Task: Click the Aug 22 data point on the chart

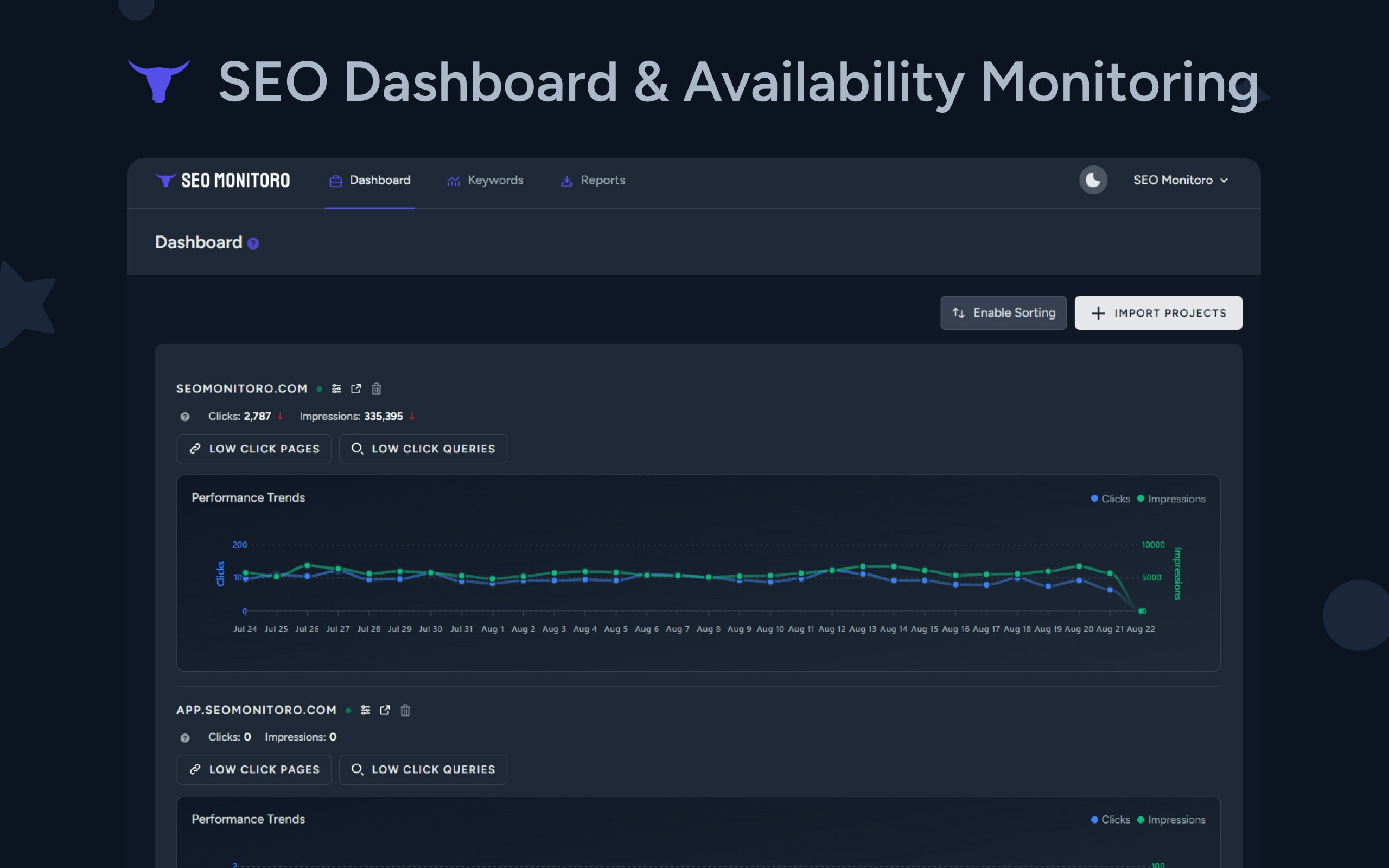Action: 1141,611
